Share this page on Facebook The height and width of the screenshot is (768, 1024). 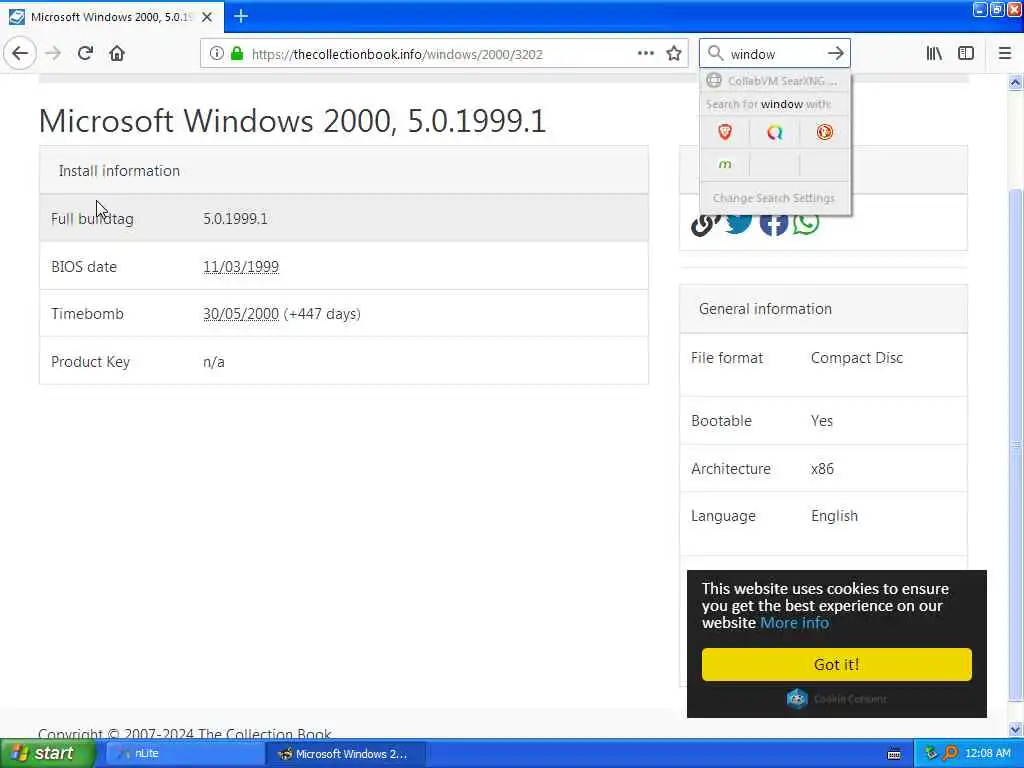(774, 223)
